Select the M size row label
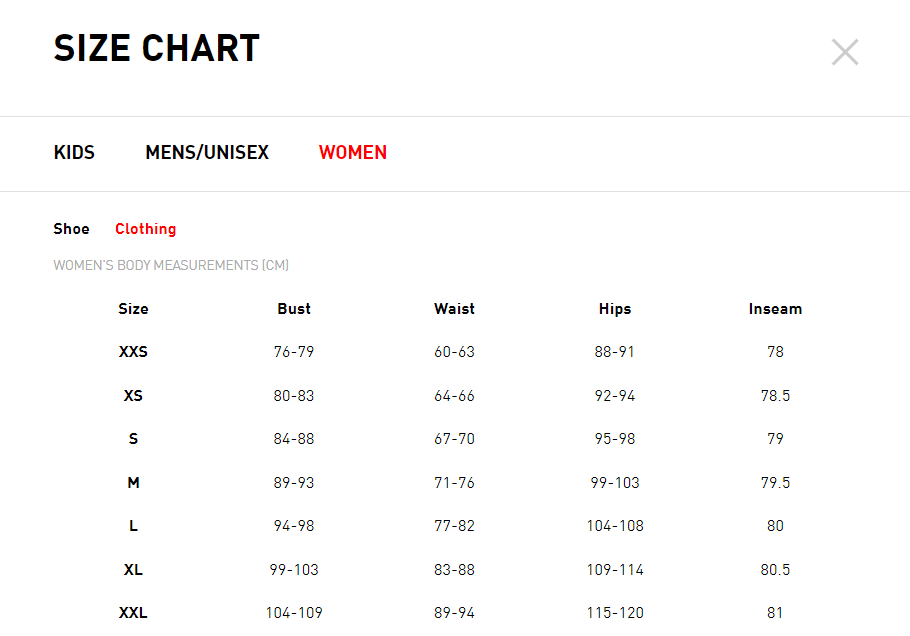Viewport: 910px width, 636px height. pyautogui.click(x=133, y=483)
